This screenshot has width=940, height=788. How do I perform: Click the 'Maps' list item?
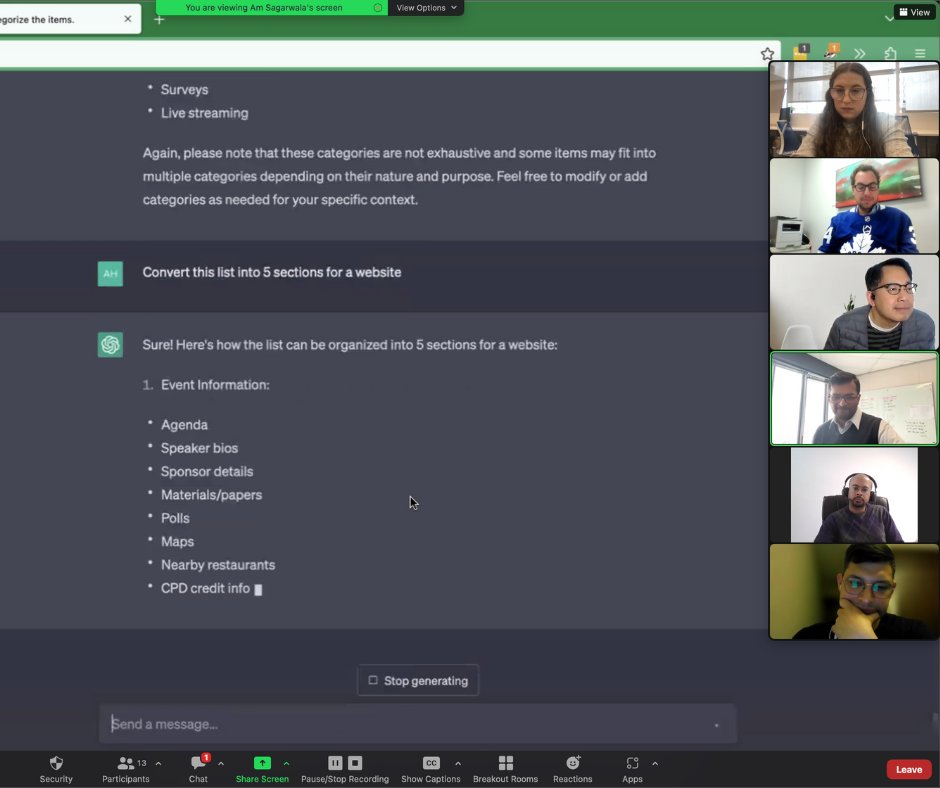(x=177, y=542)
